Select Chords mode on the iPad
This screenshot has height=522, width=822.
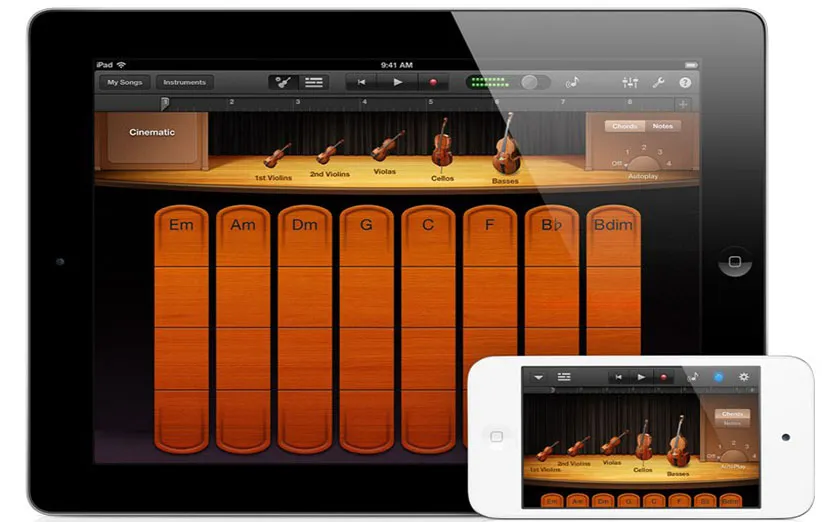[x=625, y=126]
